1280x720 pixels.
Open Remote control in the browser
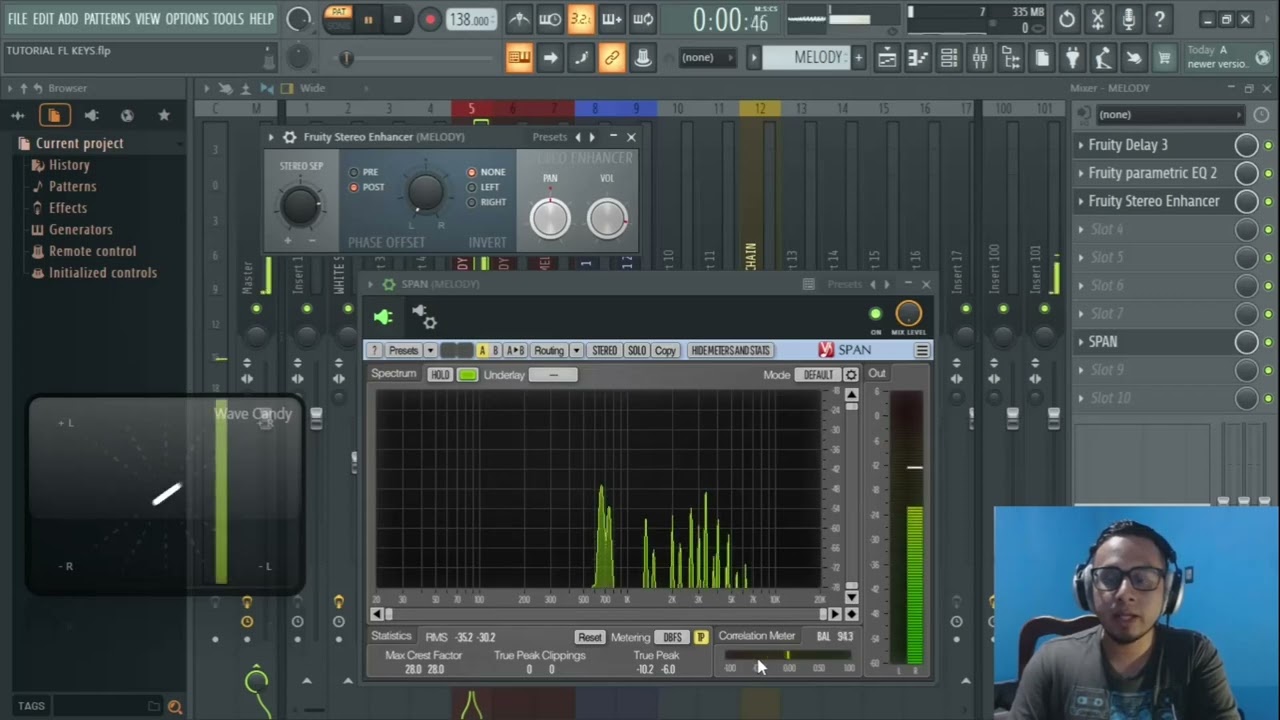(92, 251)
